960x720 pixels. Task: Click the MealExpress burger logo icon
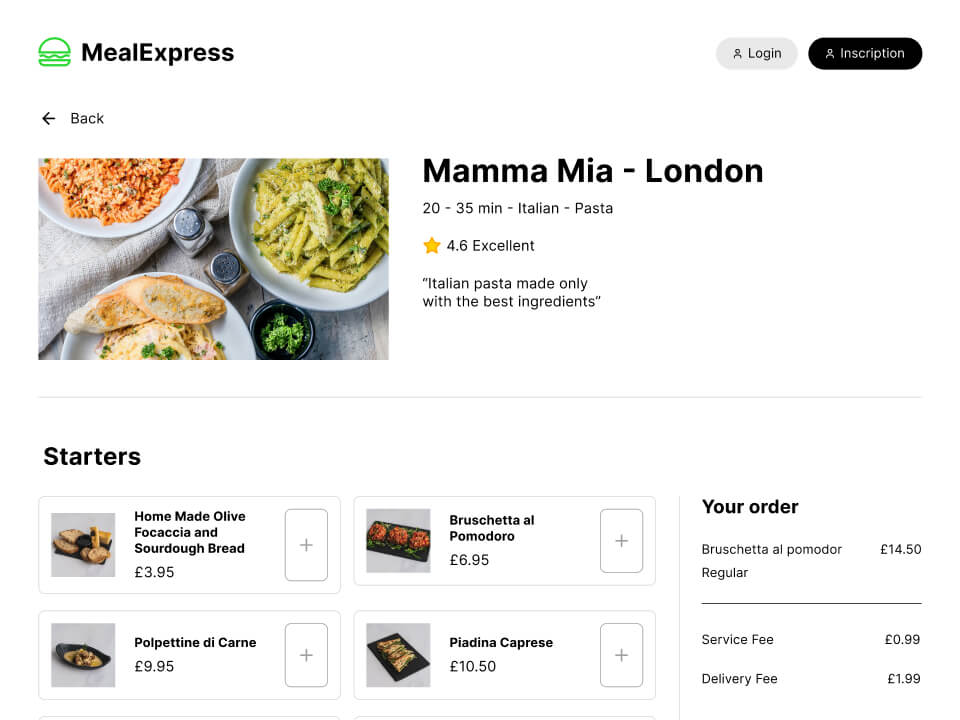(x=54, y=53)
